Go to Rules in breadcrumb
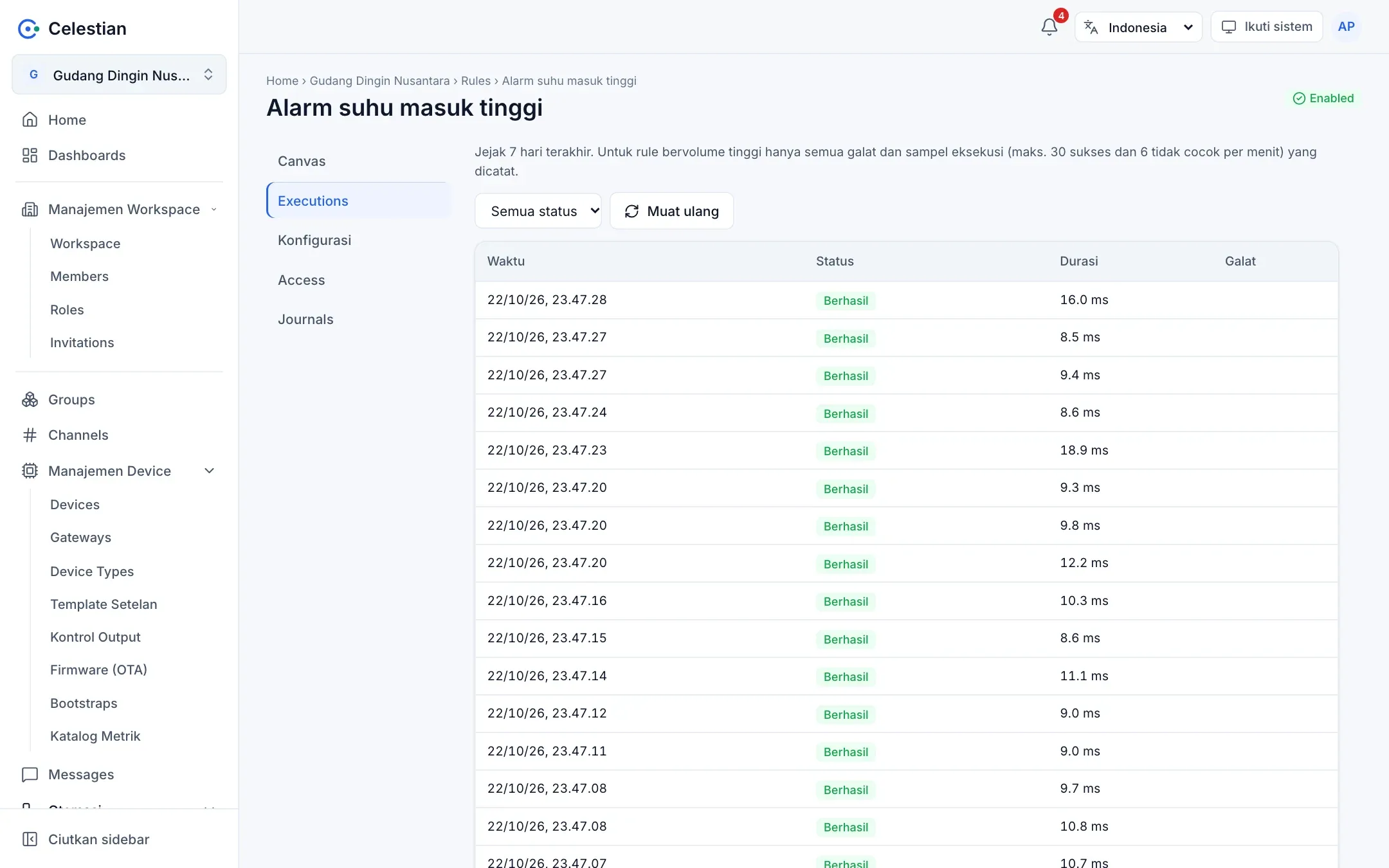 point(475,81)
